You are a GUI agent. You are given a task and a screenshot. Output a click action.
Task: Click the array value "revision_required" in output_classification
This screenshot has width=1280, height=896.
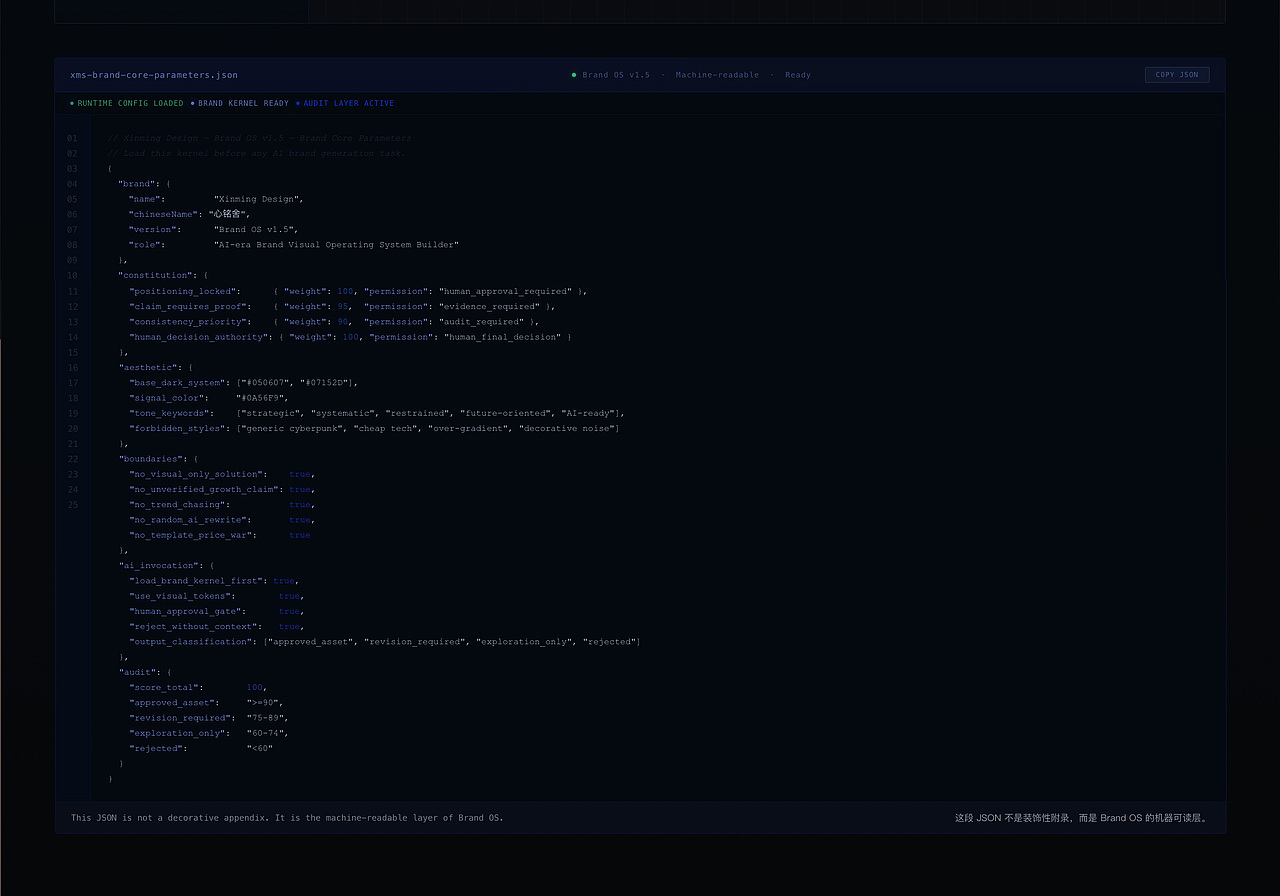tap(415, 642)
